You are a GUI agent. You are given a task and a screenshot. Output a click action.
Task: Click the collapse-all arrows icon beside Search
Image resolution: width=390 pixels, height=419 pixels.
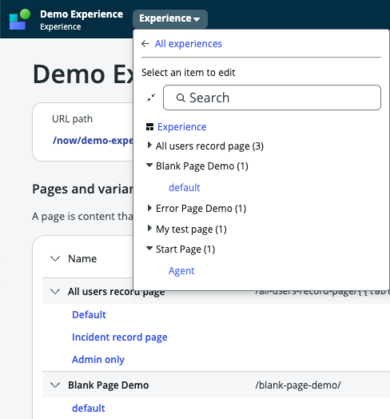pos(151,98)
